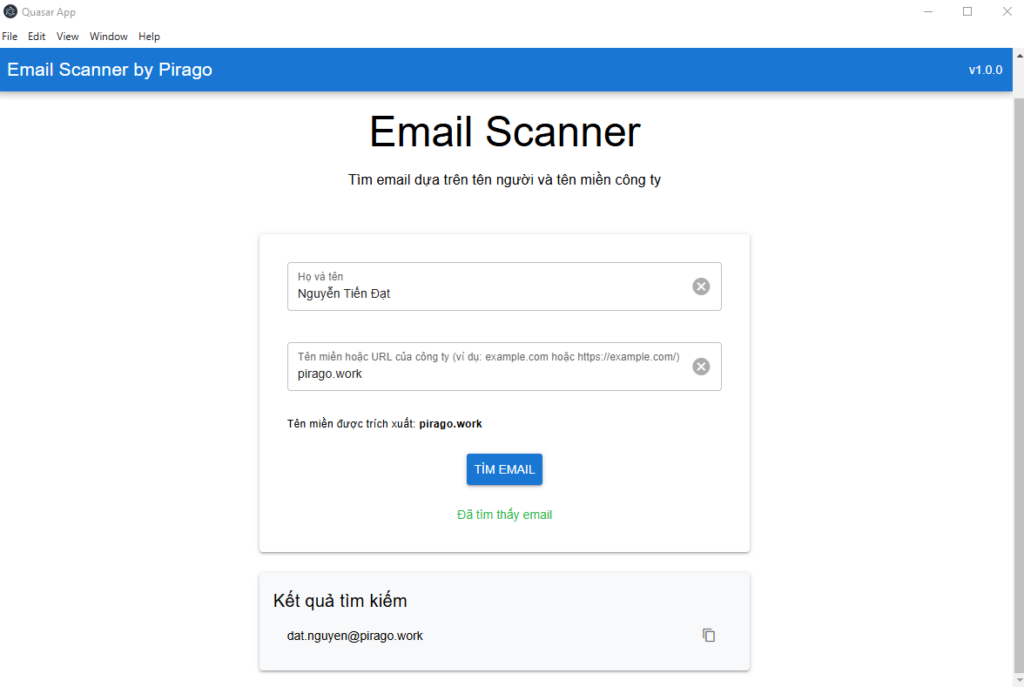Viewport: 1024px width, 687px height.
Task: Click the v1.0.0 version label
Action: coord(985,70)
